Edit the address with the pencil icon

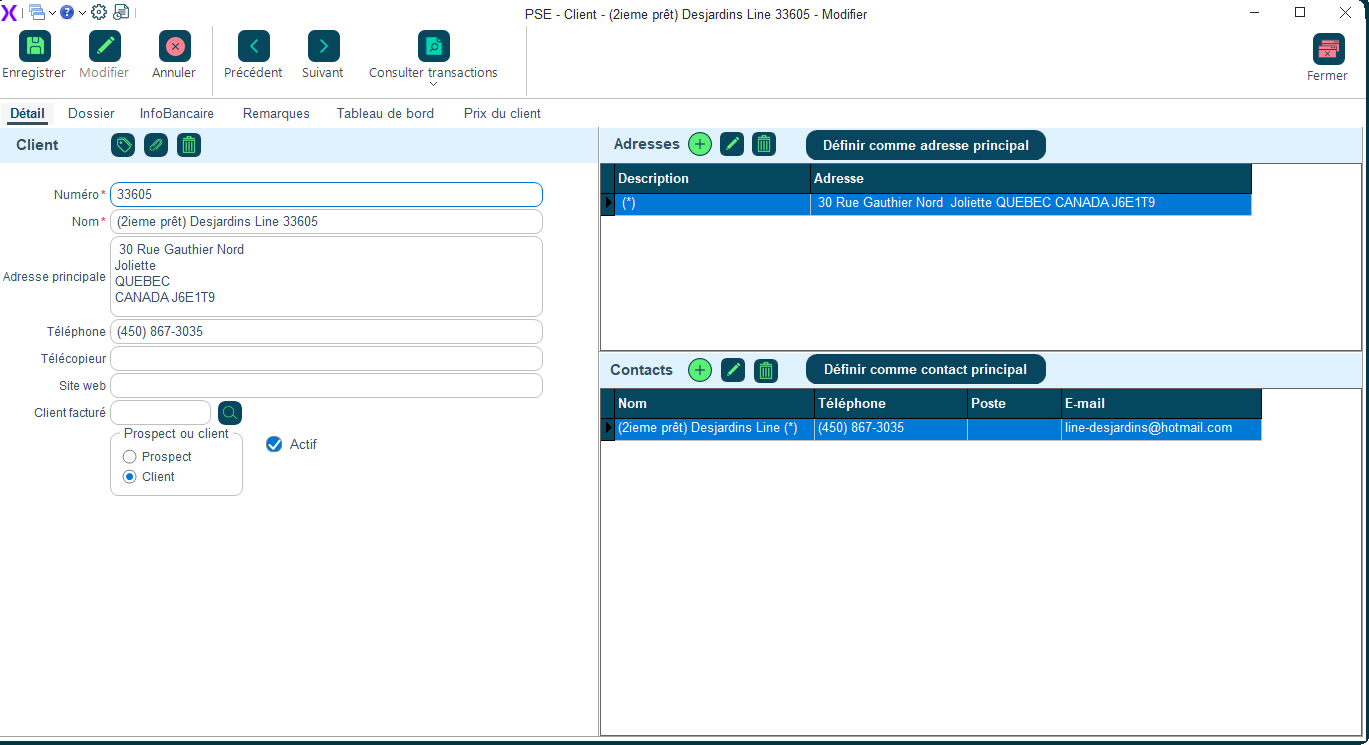732,144
